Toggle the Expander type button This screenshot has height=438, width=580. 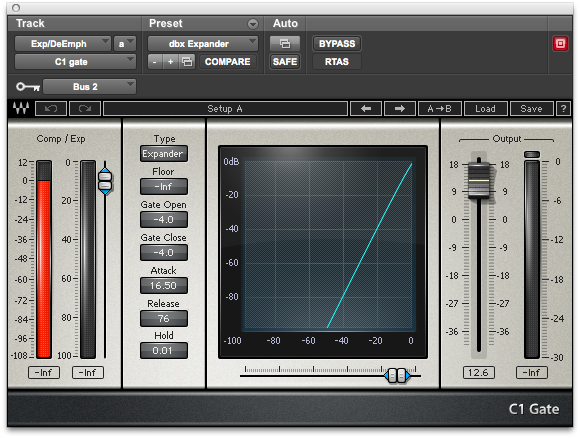coord(163,154)
